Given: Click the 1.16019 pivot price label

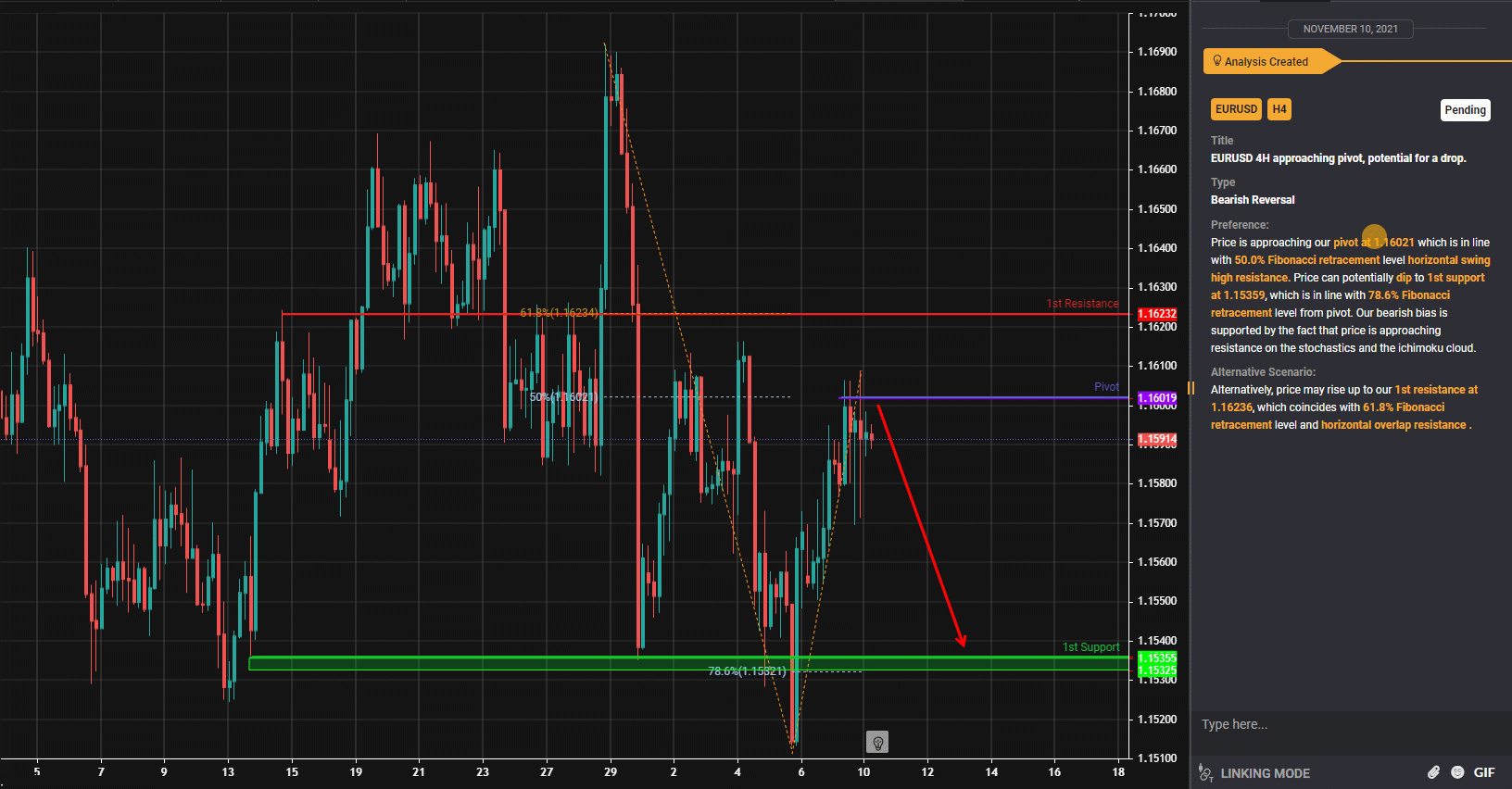Looking at the screenshot, I should 1157,398.
